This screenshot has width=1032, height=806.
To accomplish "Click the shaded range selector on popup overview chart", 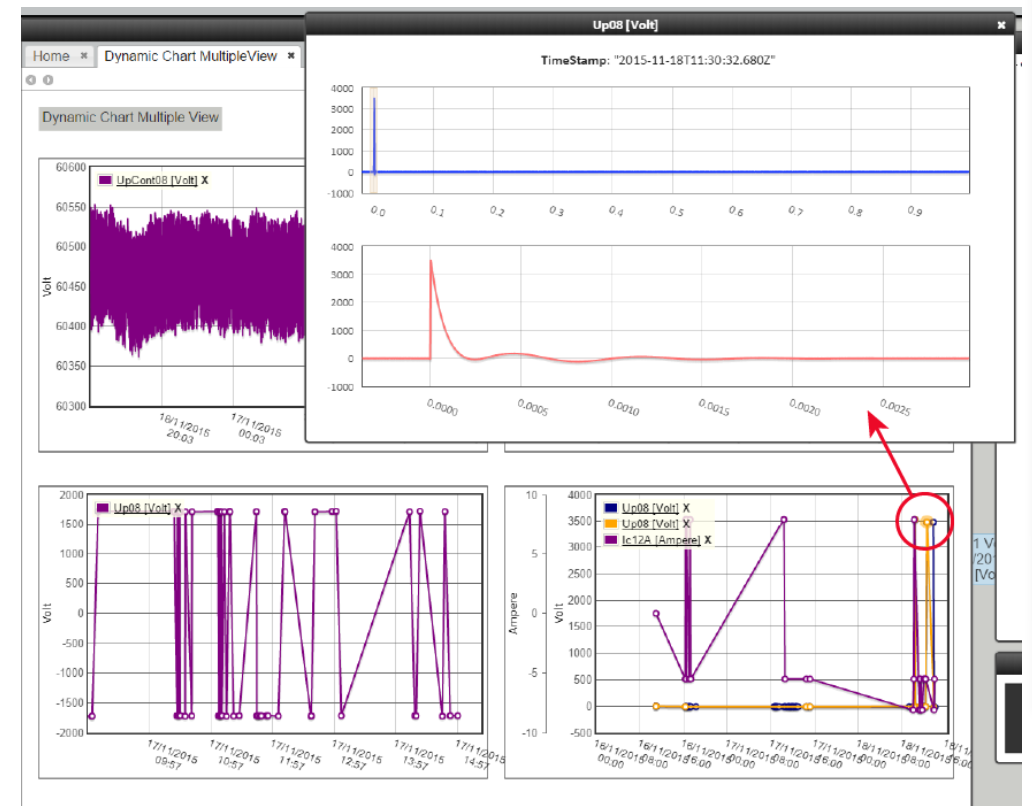I will [374, 140].
